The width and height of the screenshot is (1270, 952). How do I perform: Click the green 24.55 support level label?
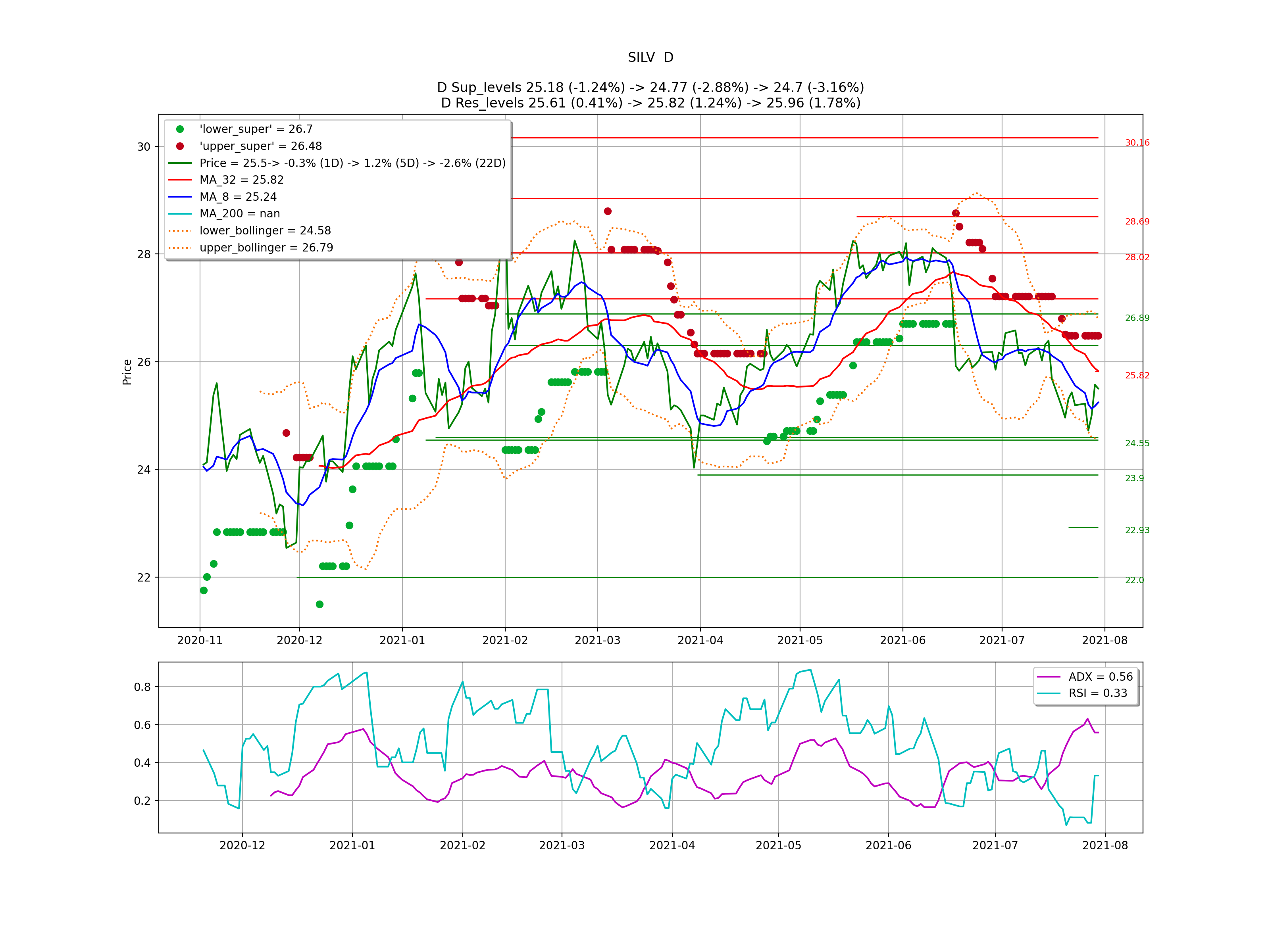tap(1137, 443)
